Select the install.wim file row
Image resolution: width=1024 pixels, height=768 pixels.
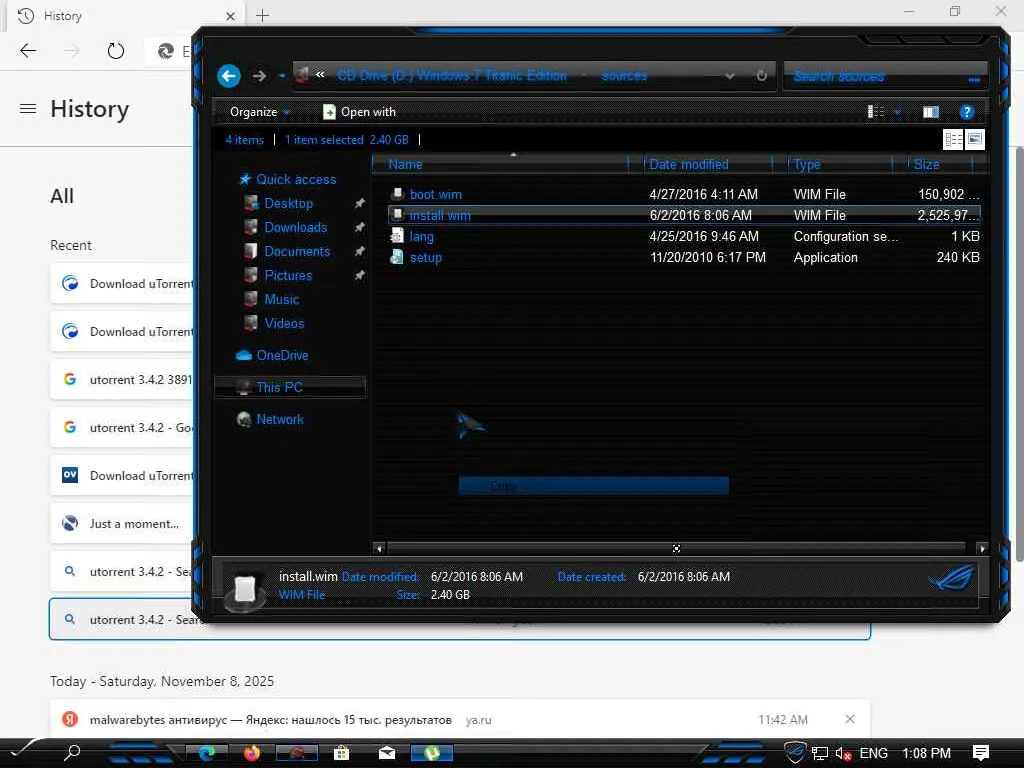coord(684,216)
